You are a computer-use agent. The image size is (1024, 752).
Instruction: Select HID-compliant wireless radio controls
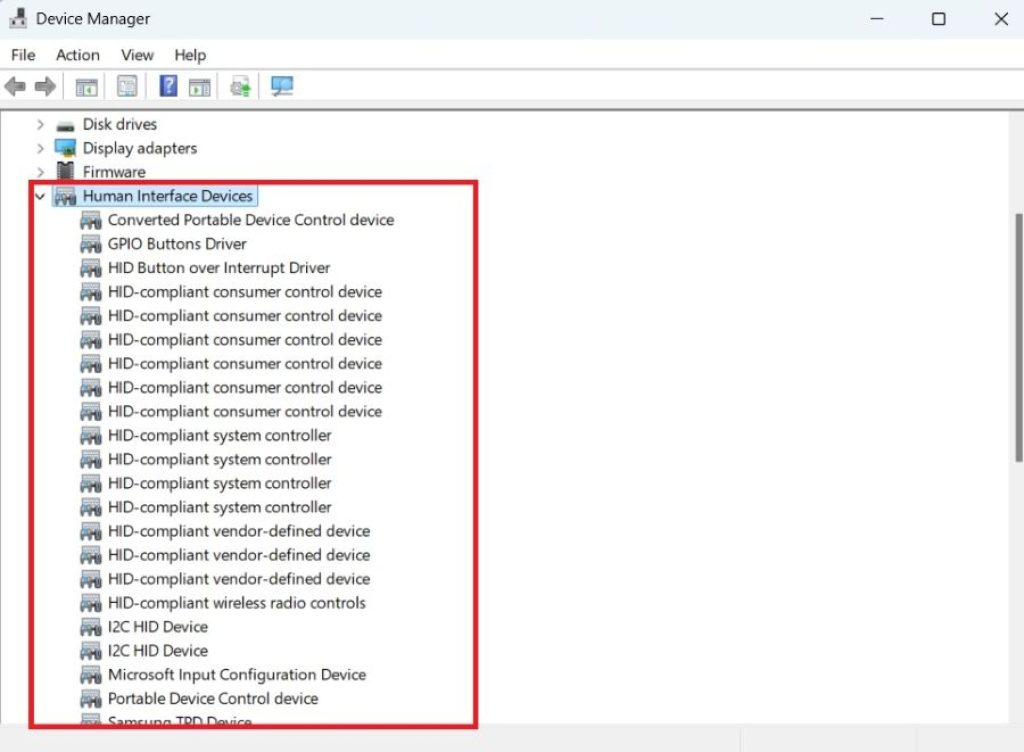click(236, 603)
